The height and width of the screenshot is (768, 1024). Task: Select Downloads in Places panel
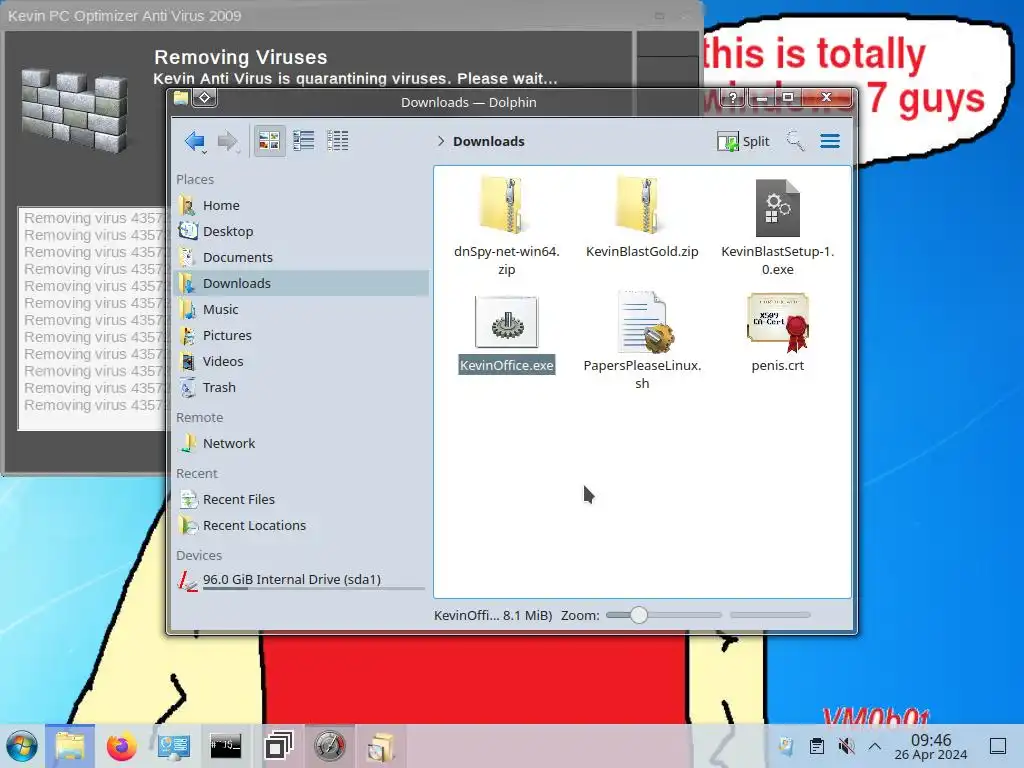point(303,283)
